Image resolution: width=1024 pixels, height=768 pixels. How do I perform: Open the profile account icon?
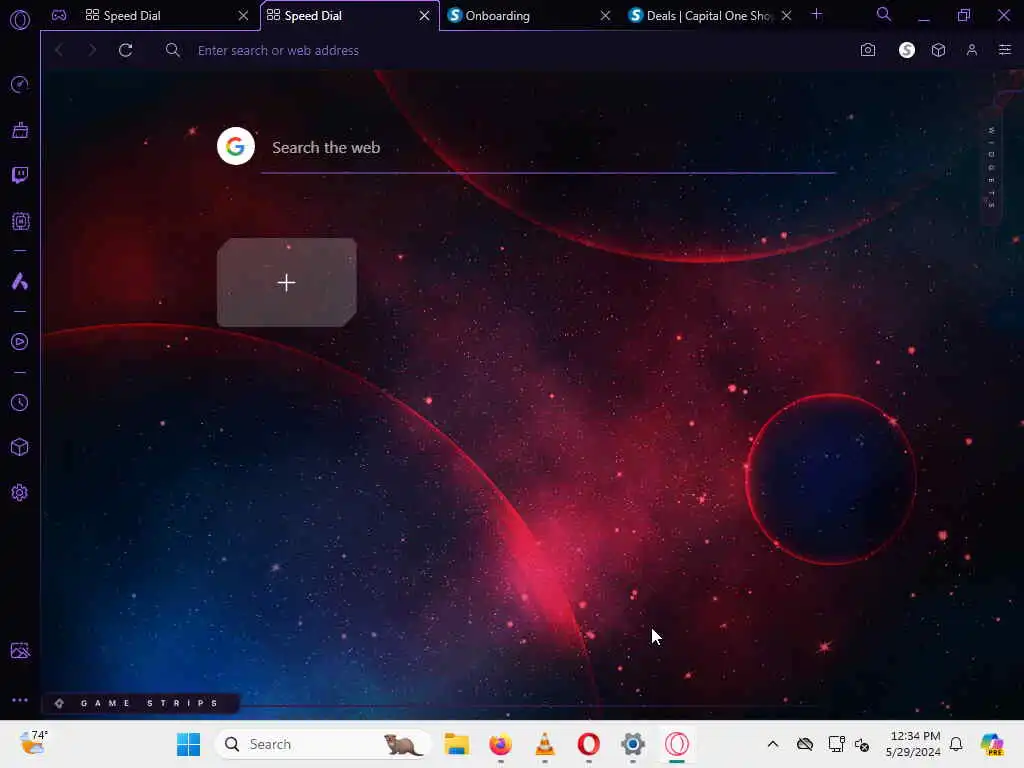click(x=972, y=50)
